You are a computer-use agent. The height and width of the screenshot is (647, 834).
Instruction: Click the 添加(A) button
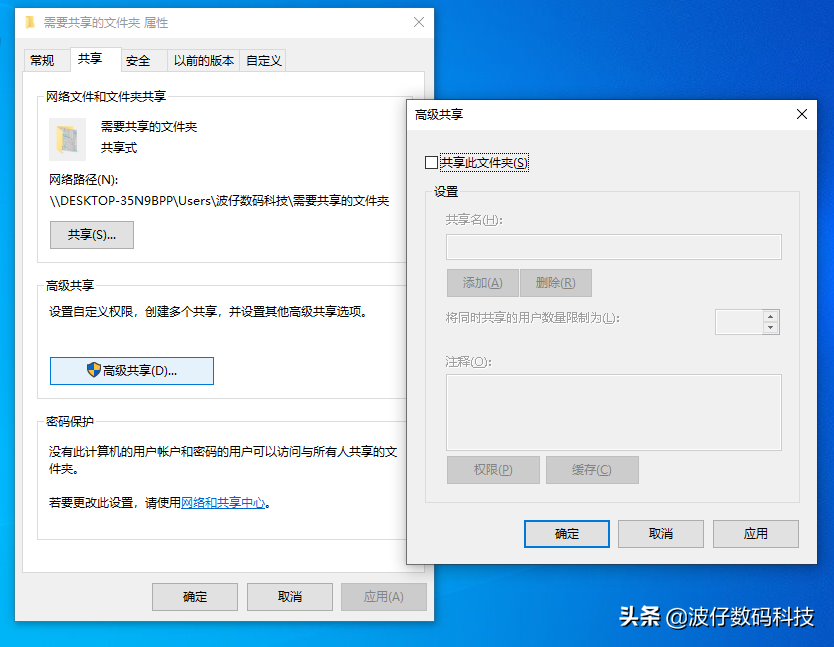tap(482, 283)
